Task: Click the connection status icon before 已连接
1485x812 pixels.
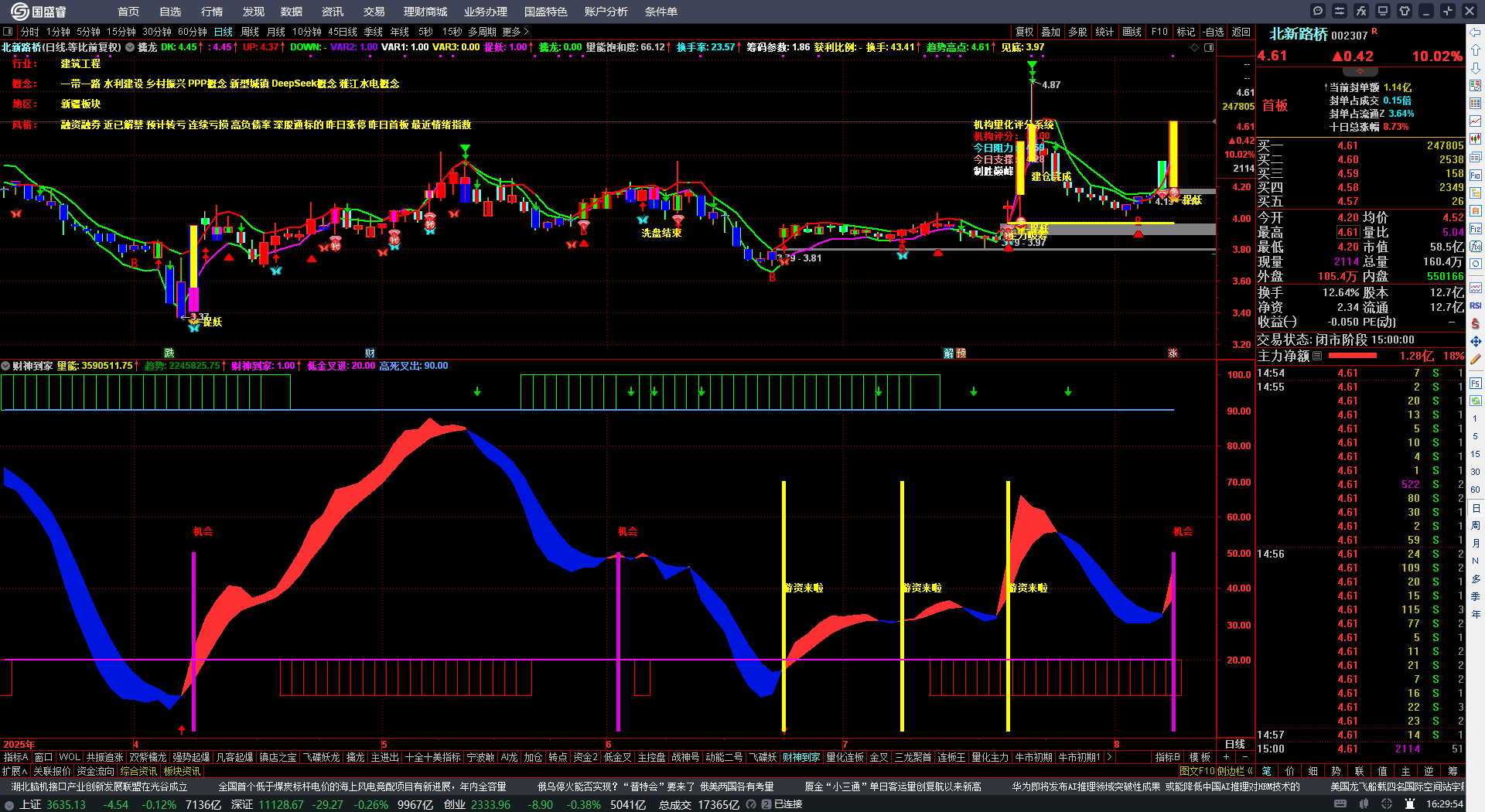Action: pos(766,805)
